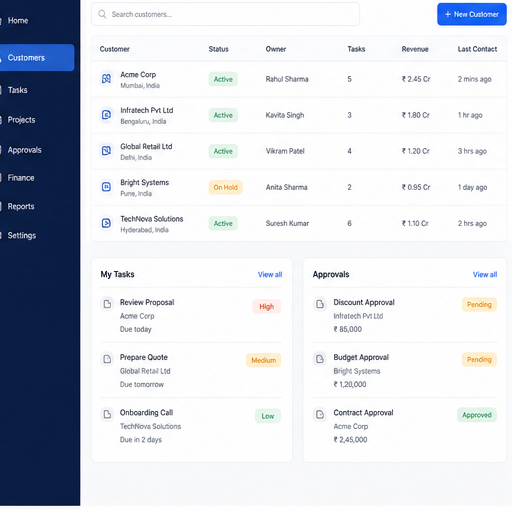The width and height of the screenshot is (512, 512).
Task: Click the Discount Approval document icon
Action: point(320,304)
